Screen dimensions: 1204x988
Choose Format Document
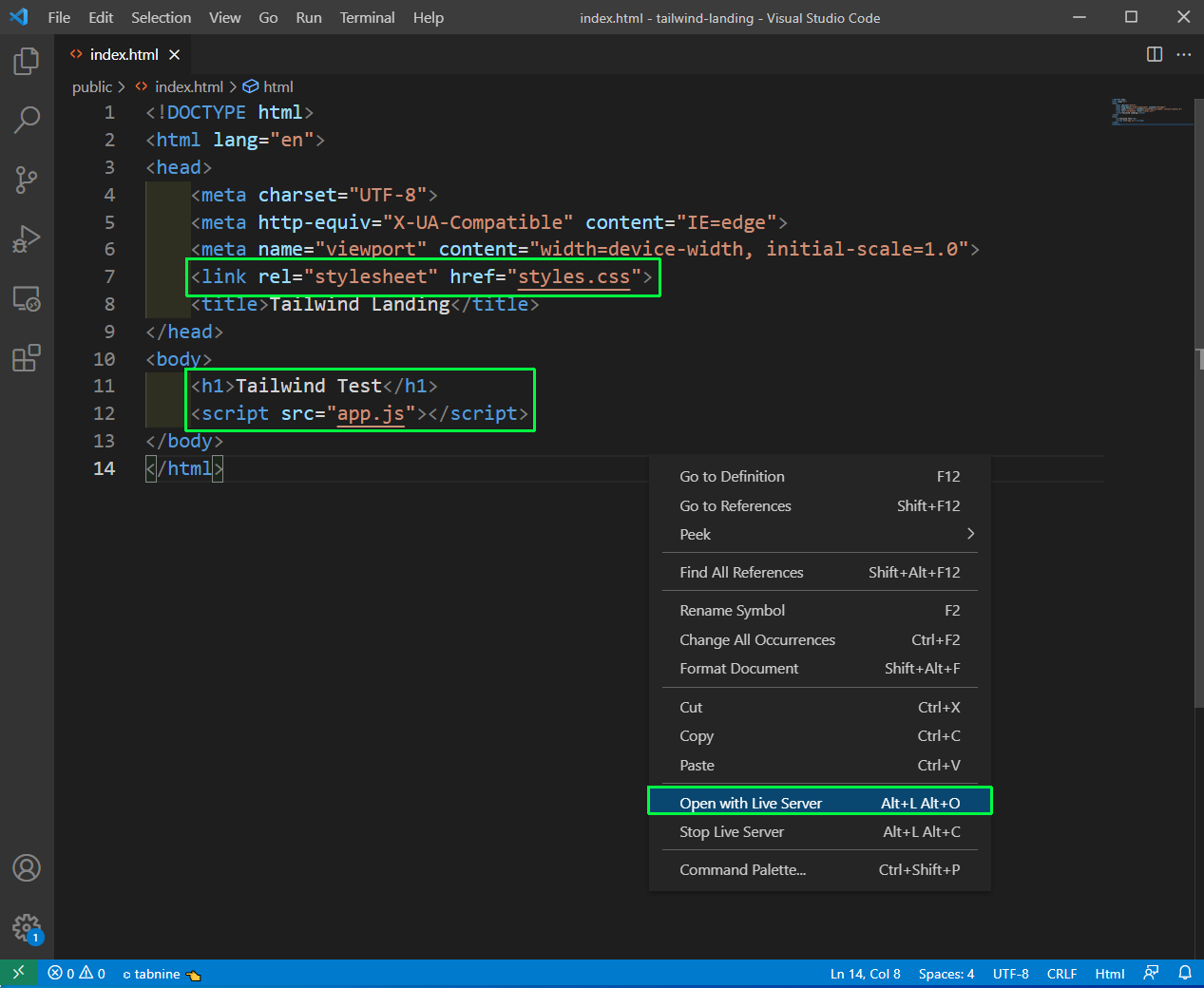click(x=819, y=668)
